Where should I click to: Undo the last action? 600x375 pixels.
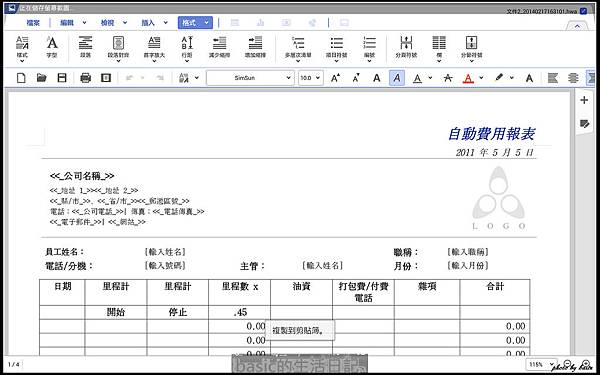point(129,78)
